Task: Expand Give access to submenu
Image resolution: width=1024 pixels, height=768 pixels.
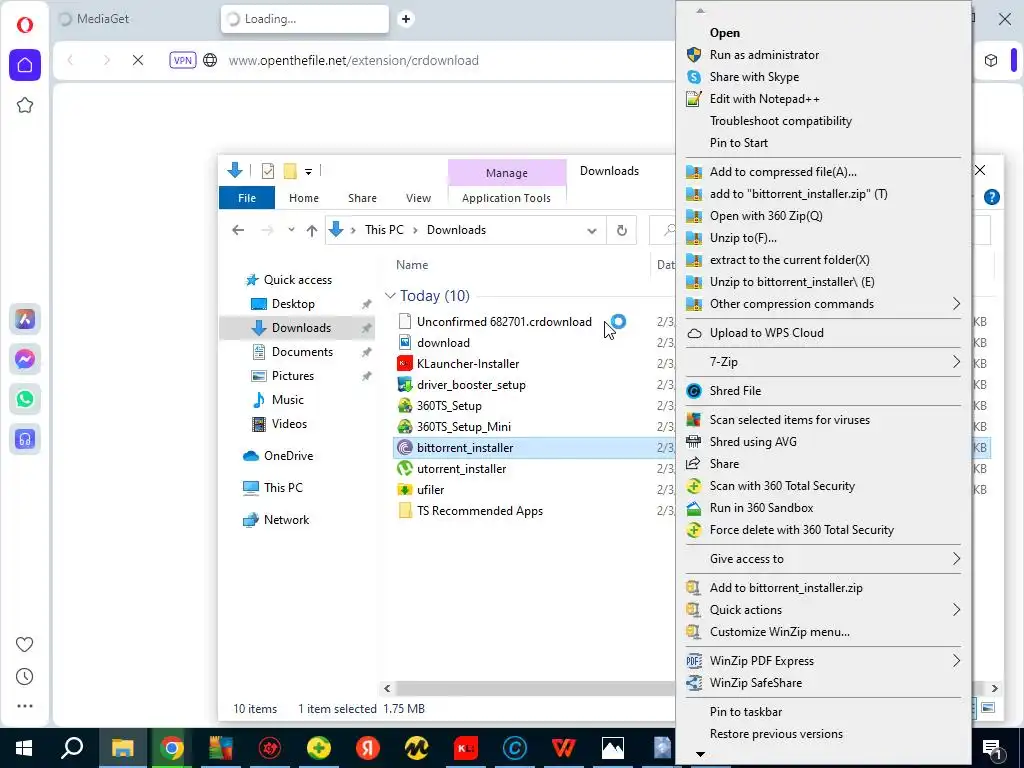Action: click(x=823, y=559)
